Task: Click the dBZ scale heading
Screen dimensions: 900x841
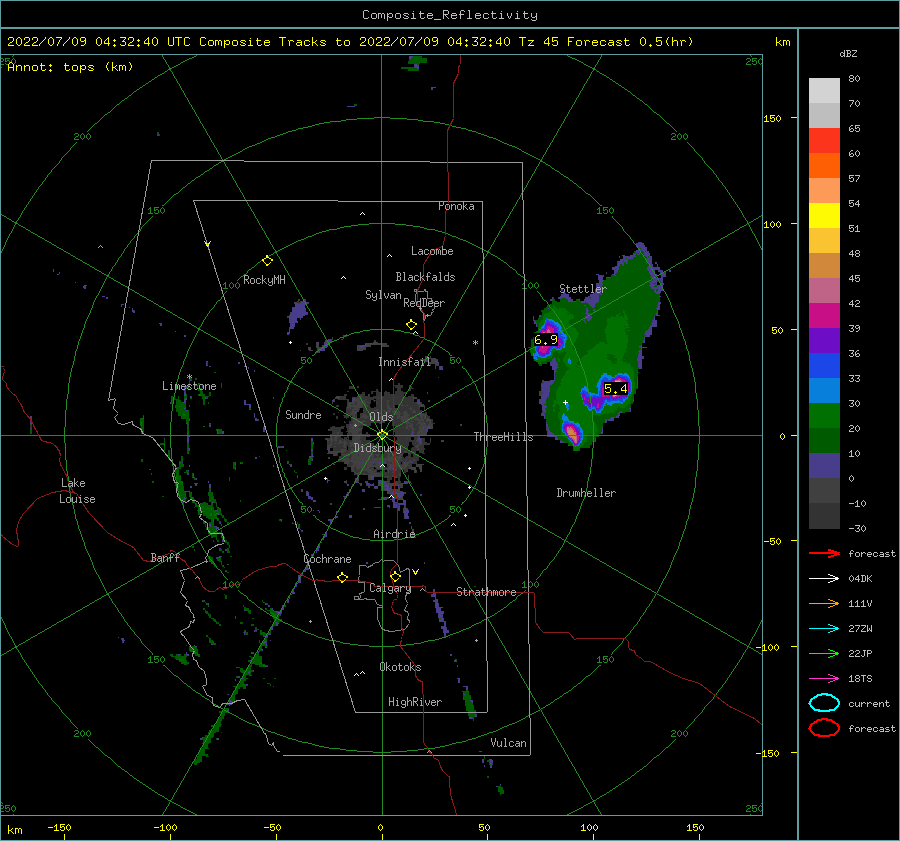Action: point(848,53)
